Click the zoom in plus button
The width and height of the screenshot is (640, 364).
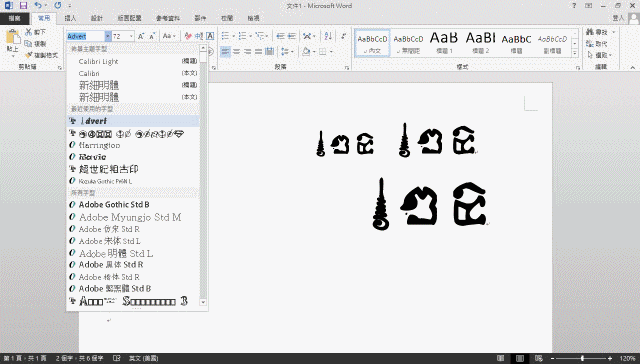click(x=610, y=358)
